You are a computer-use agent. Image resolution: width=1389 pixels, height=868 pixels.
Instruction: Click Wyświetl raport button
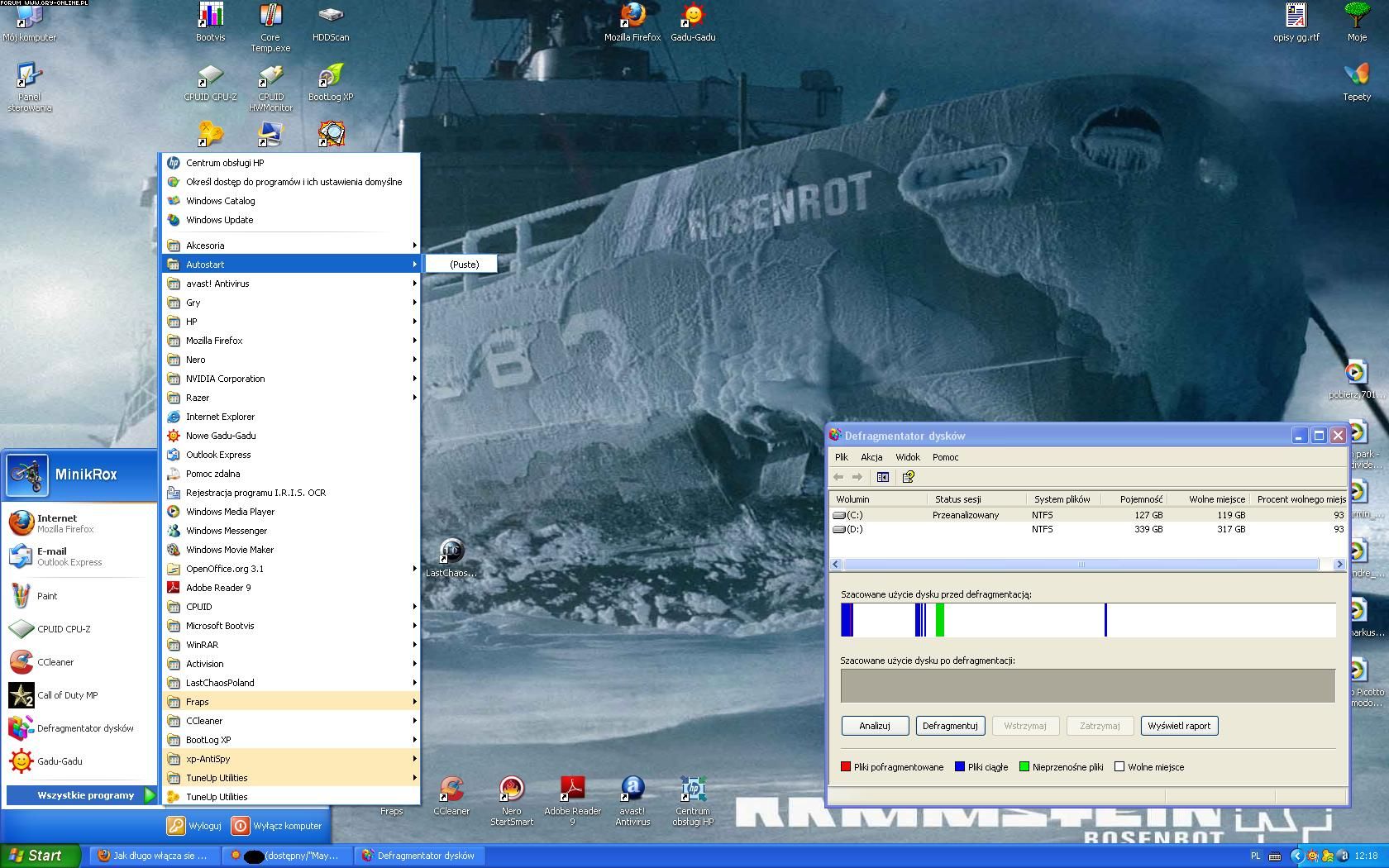coord(1179,726)
